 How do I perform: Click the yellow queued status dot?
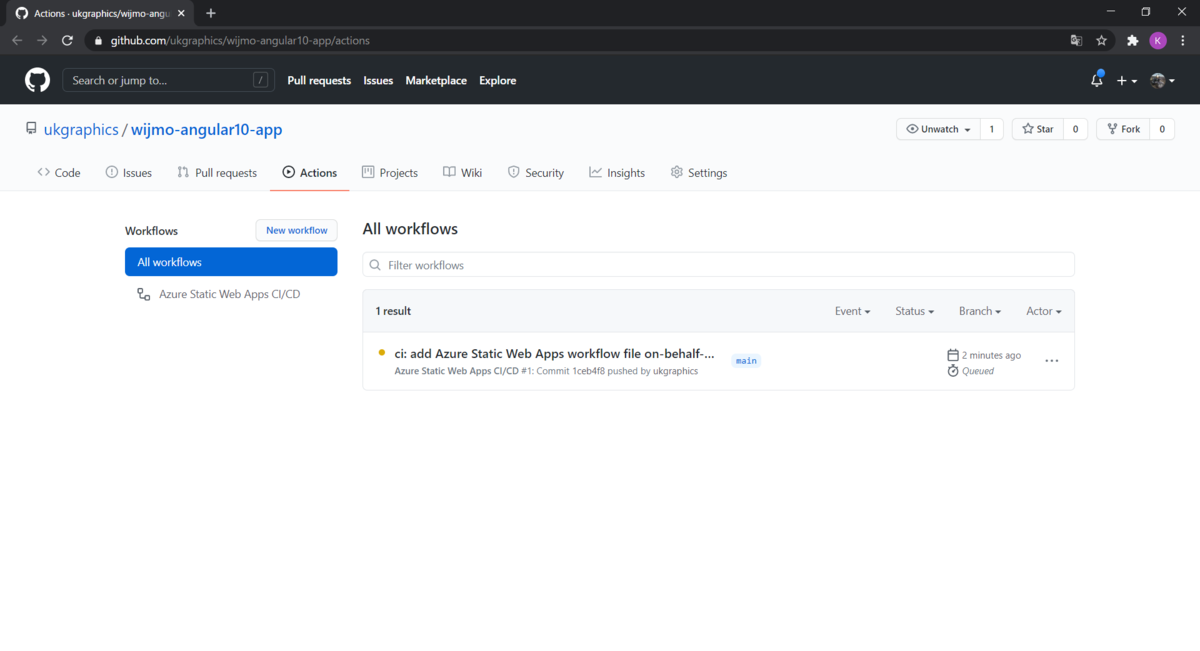point(382,353)
